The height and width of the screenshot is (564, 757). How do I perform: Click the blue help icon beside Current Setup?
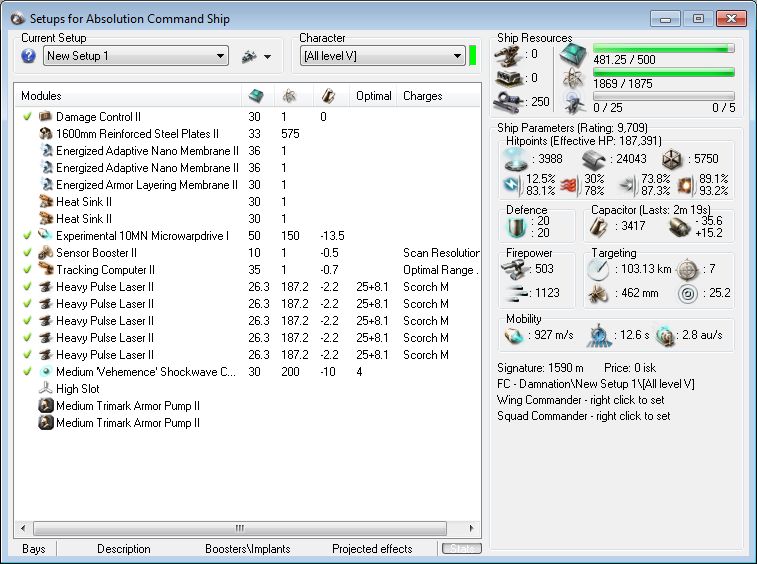point(28,56)
